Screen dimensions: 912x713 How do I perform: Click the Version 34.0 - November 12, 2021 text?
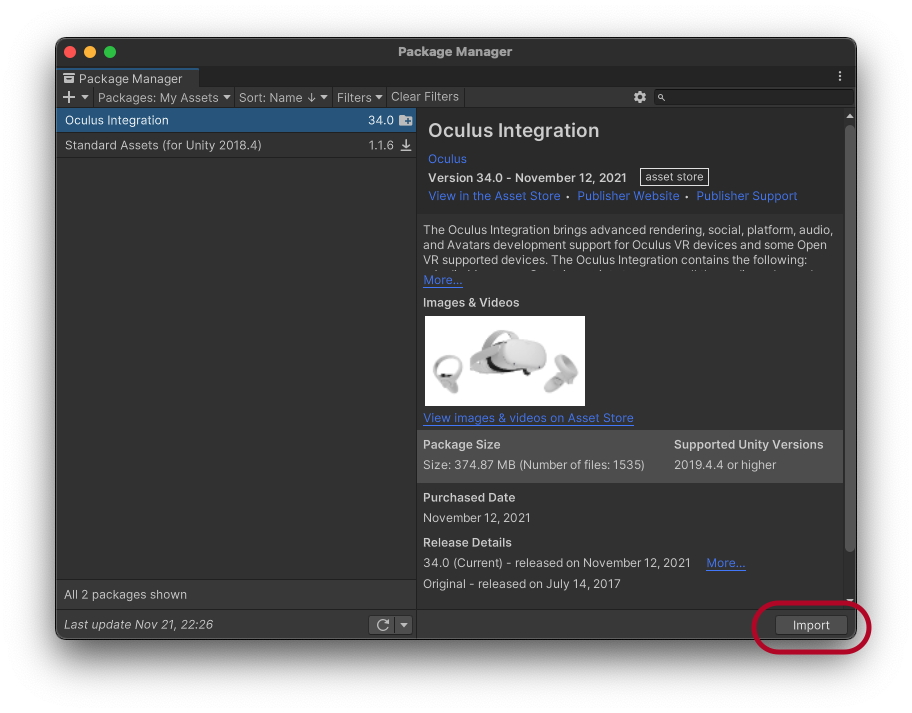527,178
